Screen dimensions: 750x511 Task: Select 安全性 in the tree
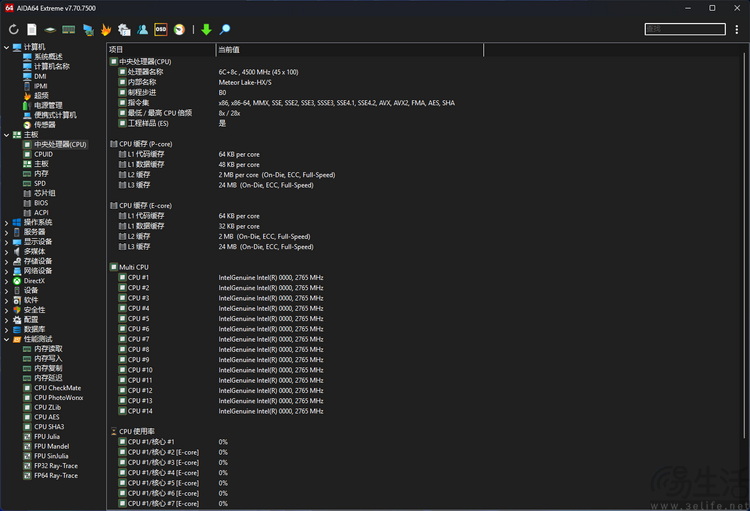[34, 310]
